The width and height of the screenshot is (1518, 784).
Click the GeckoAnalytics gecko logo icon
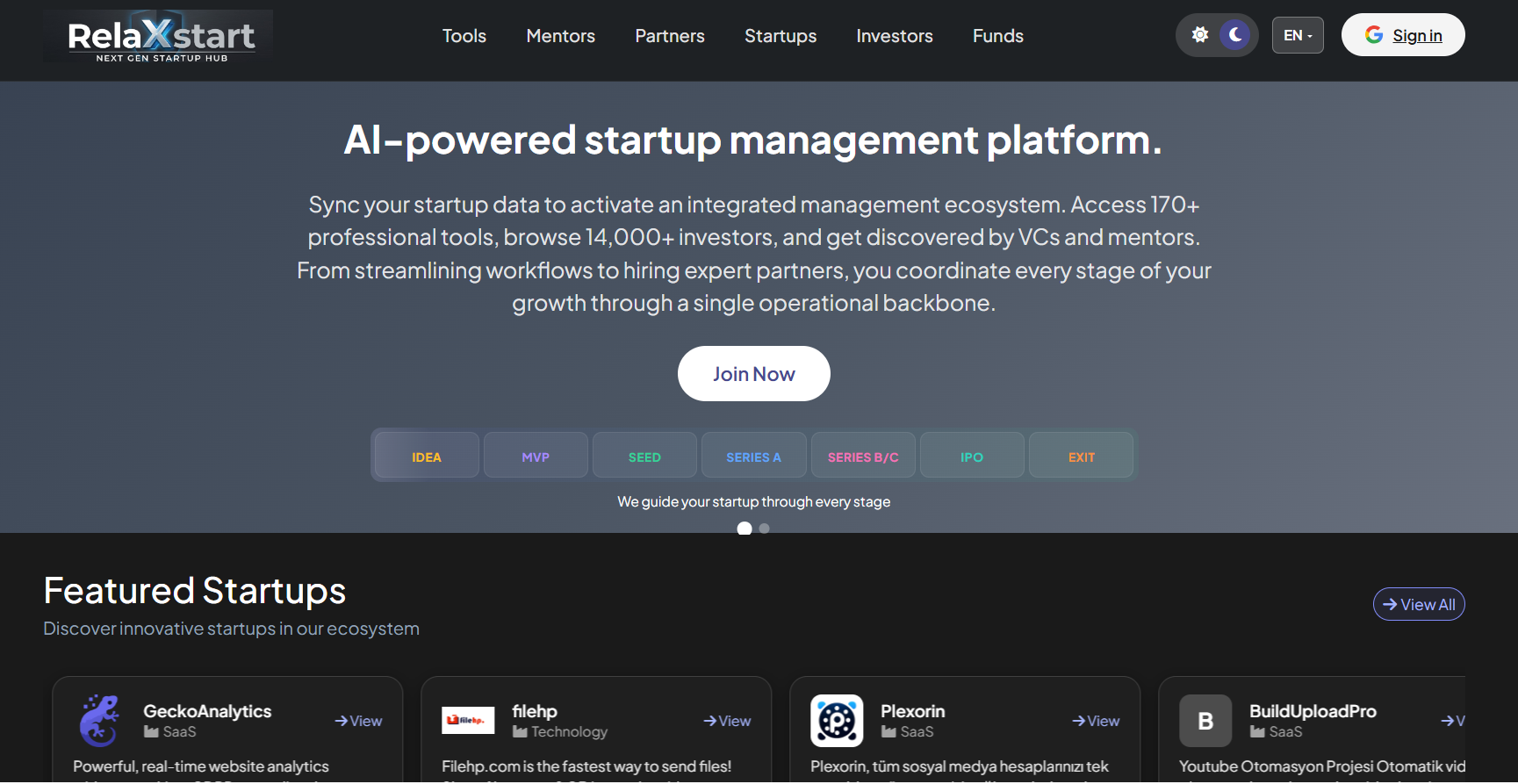point(100,721)
